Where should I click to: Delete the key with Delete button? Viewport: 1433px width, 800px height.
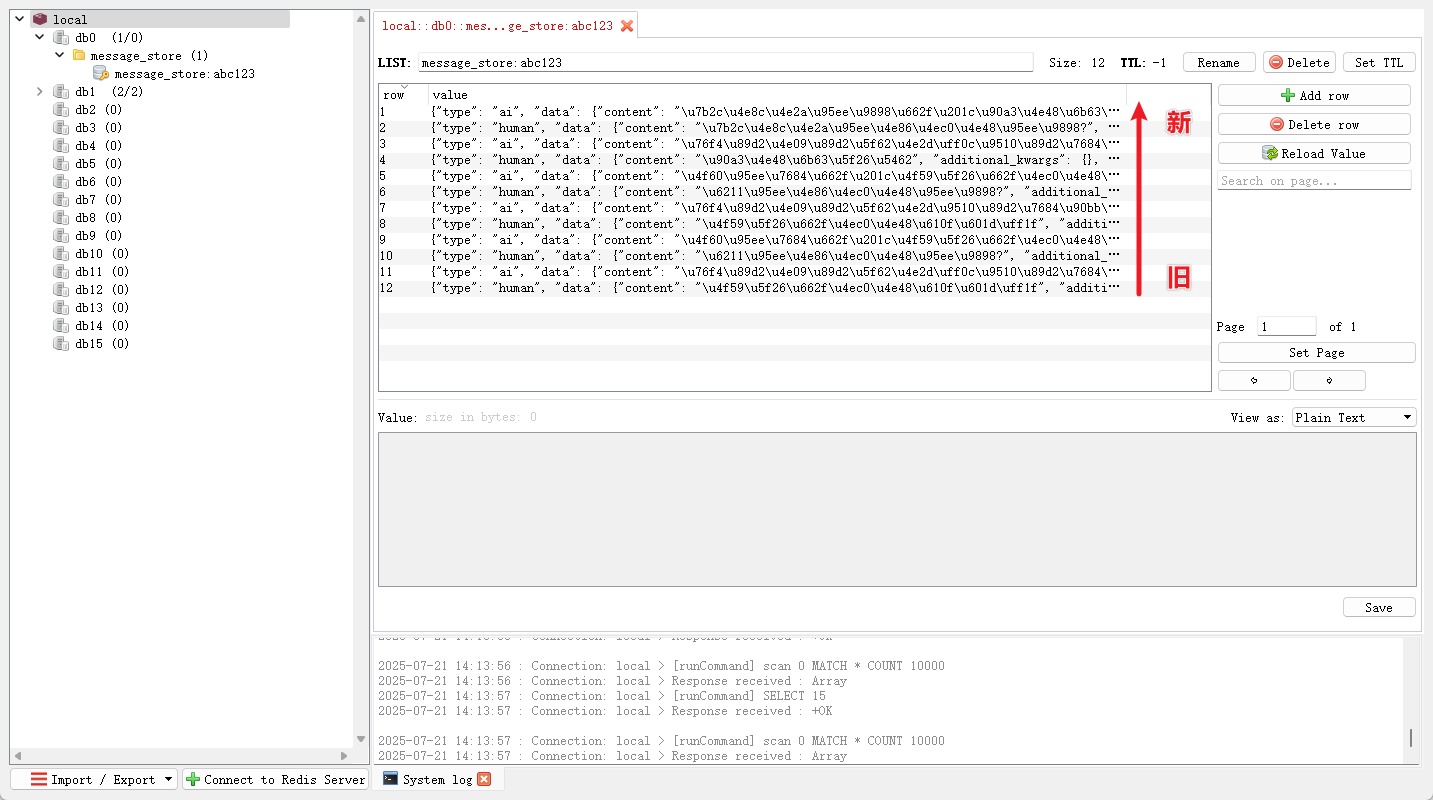tap(1299, 62)
